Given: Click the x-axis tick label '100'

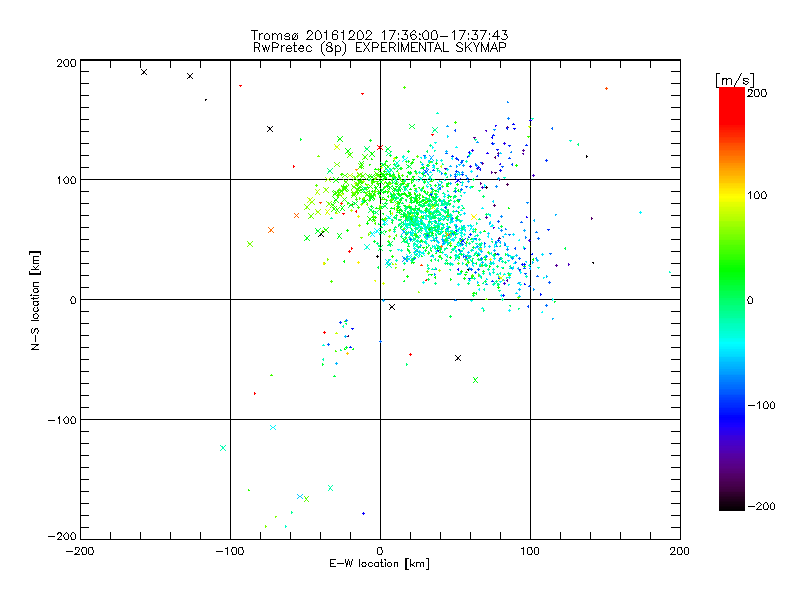Looking at the screenshot, I should point(530,551).
